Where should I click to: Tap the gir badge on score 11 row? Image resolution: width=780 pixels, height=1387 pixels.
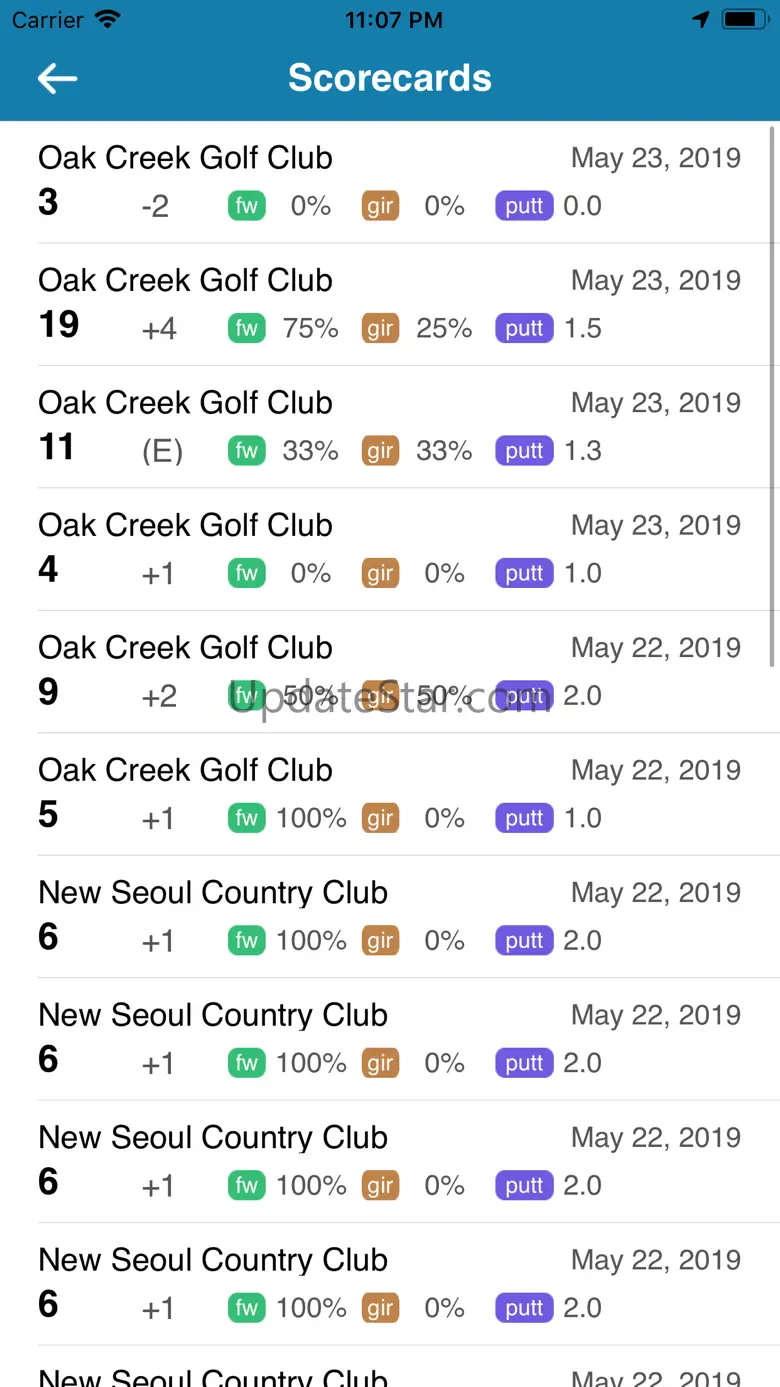click(380, 451)
